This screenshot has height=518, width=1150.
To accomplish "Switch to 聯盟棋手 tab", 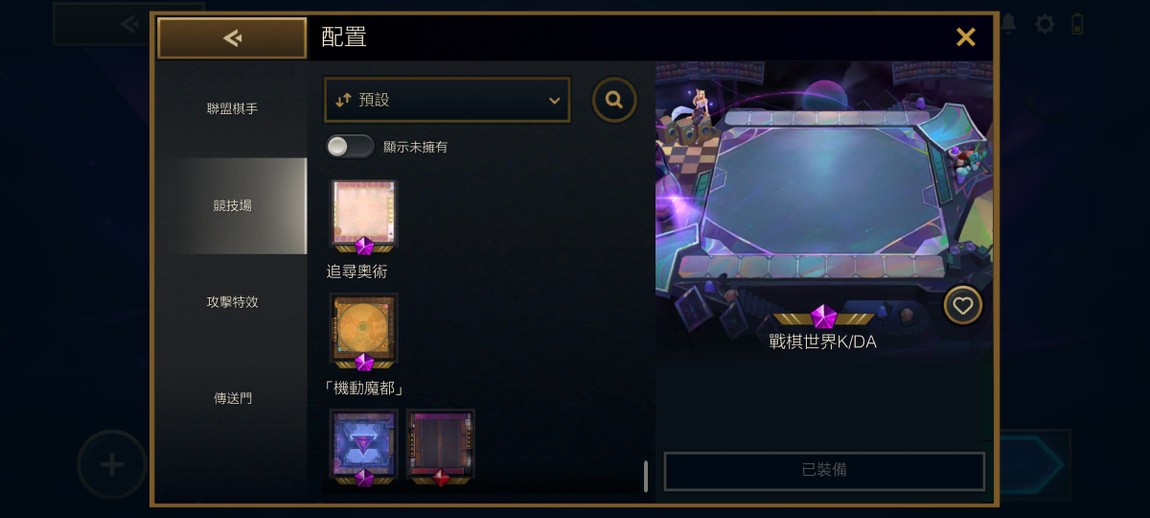I will [x=232, y=109].
